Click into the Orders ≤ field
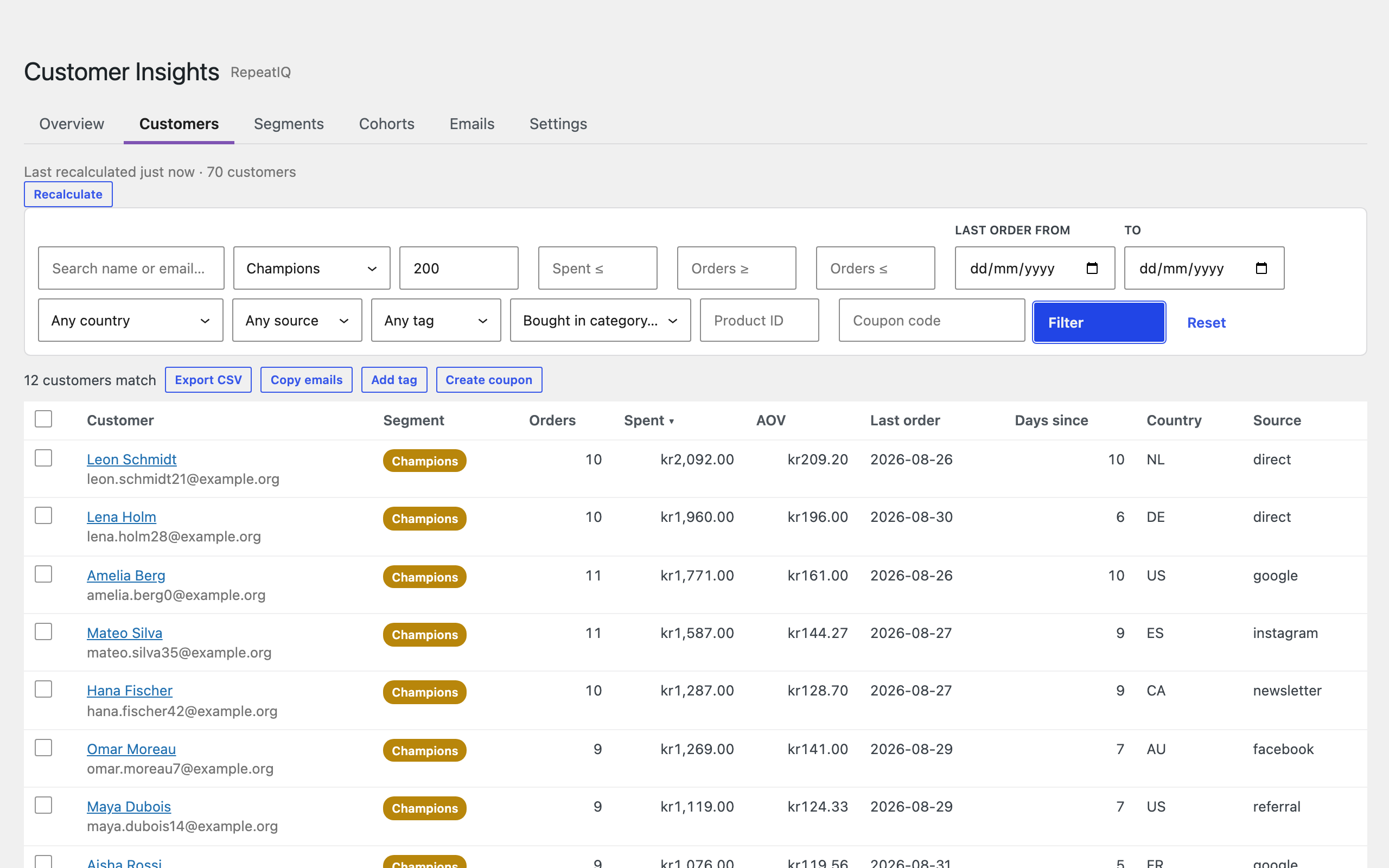 (876, 268)
